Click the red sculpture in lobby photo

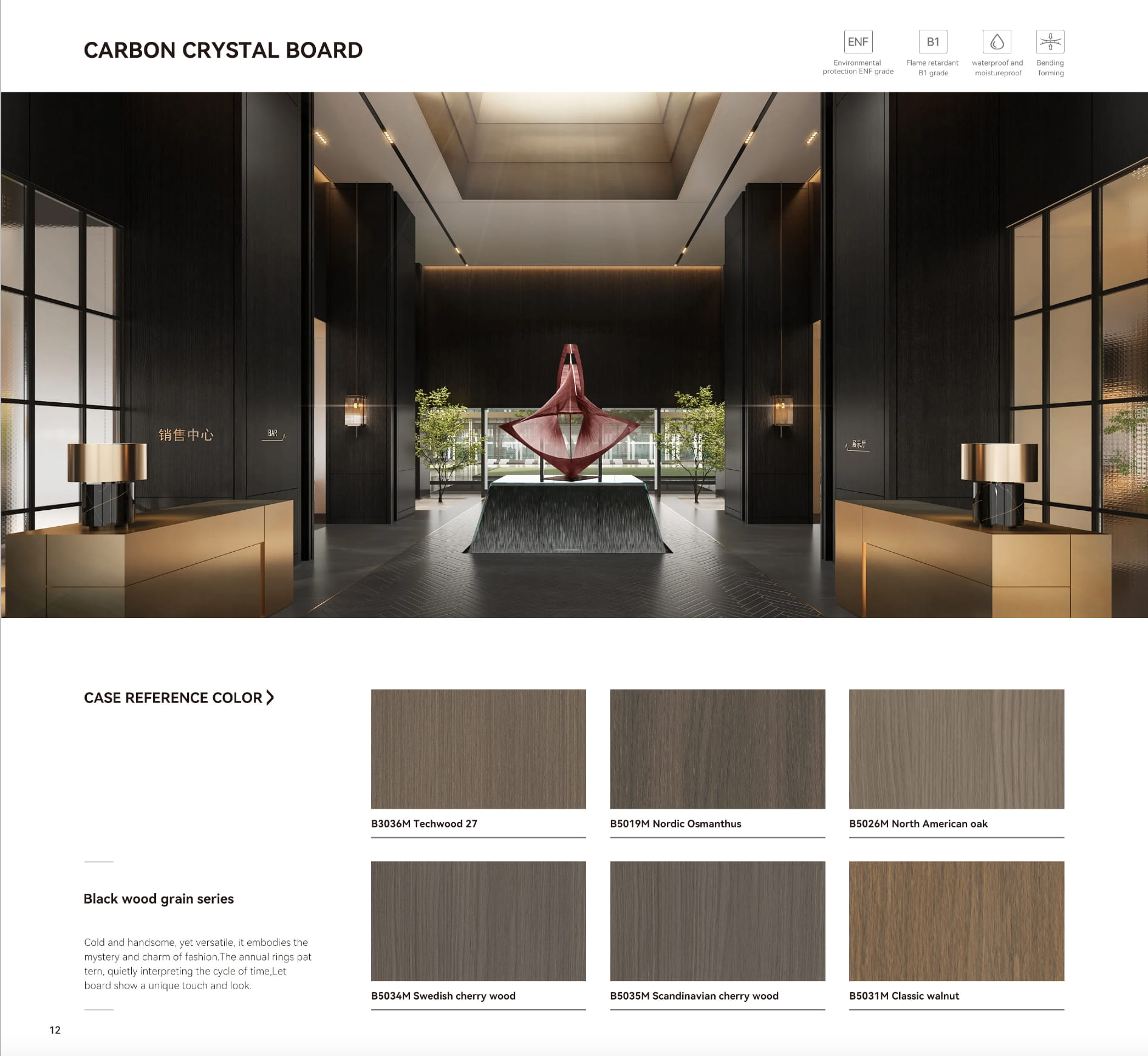(570, 413)
